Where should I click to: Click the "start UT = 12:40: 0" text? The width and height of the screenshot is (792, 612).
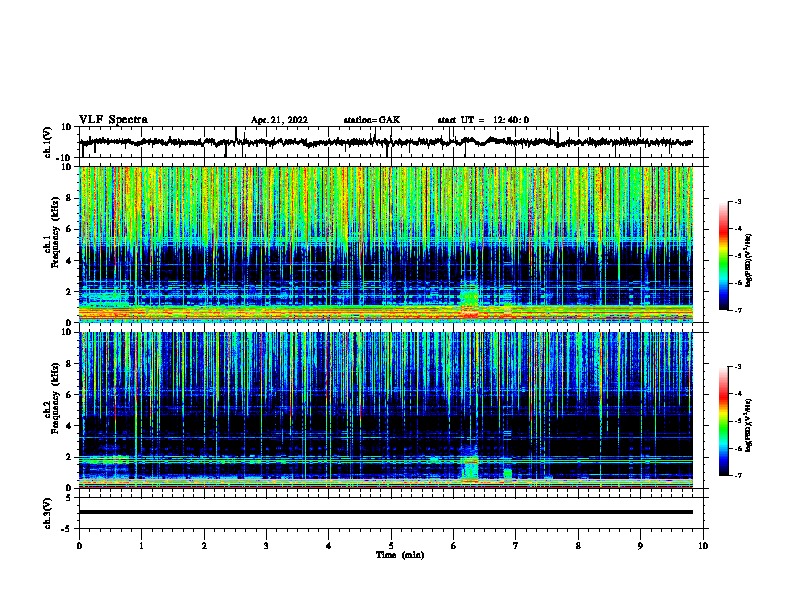pos(483,120)
